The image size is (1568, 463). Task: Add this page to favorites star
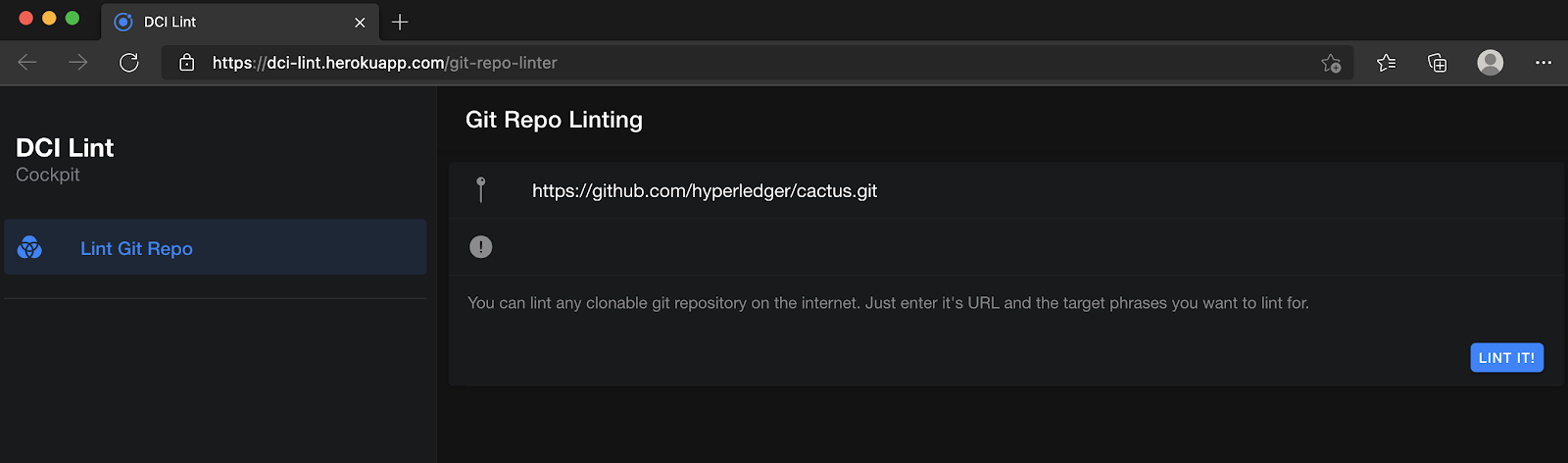(1330, 63)
